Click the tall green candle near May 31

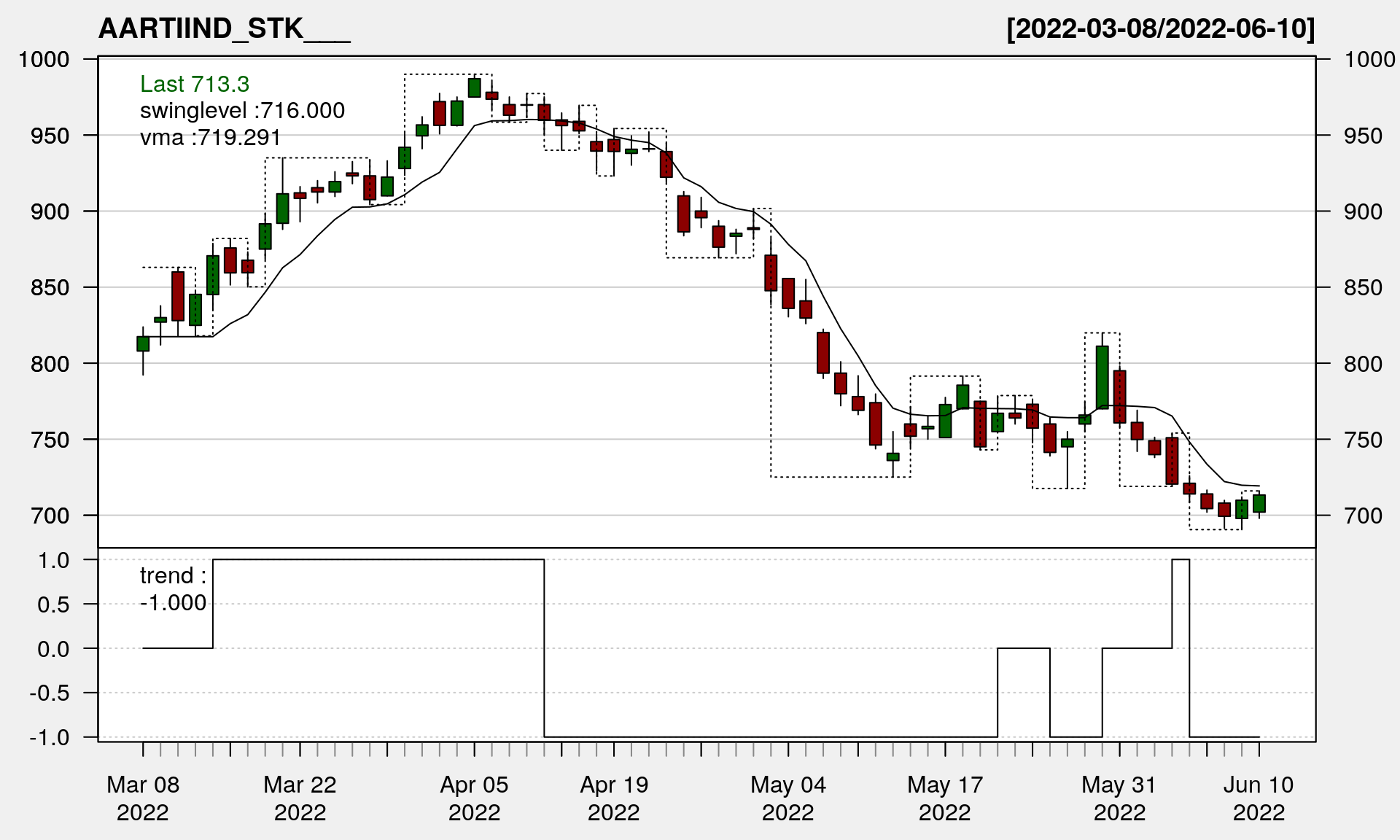pyautogui.click(x=1102, y=377)
